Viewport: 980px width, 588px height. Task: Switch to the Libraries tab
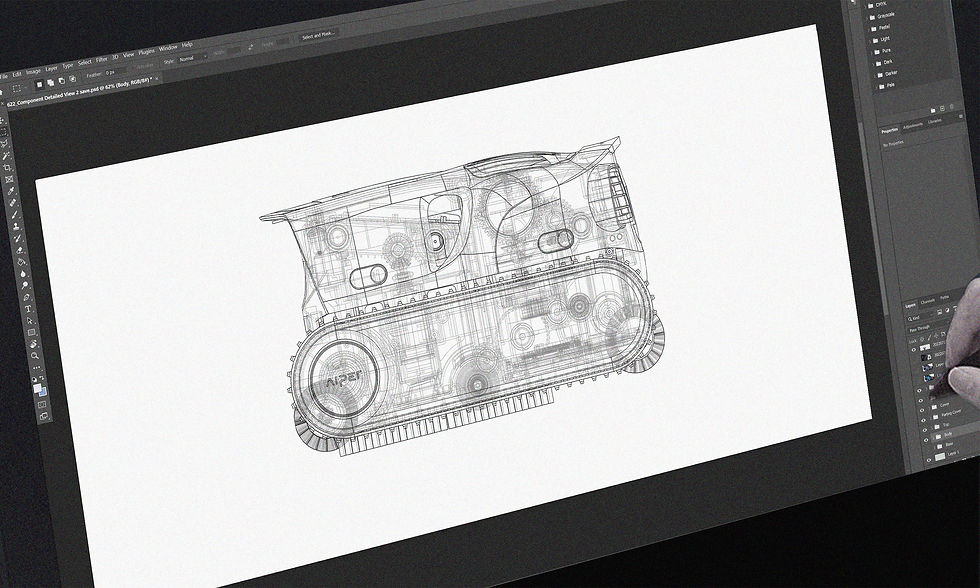pos(935,121)
